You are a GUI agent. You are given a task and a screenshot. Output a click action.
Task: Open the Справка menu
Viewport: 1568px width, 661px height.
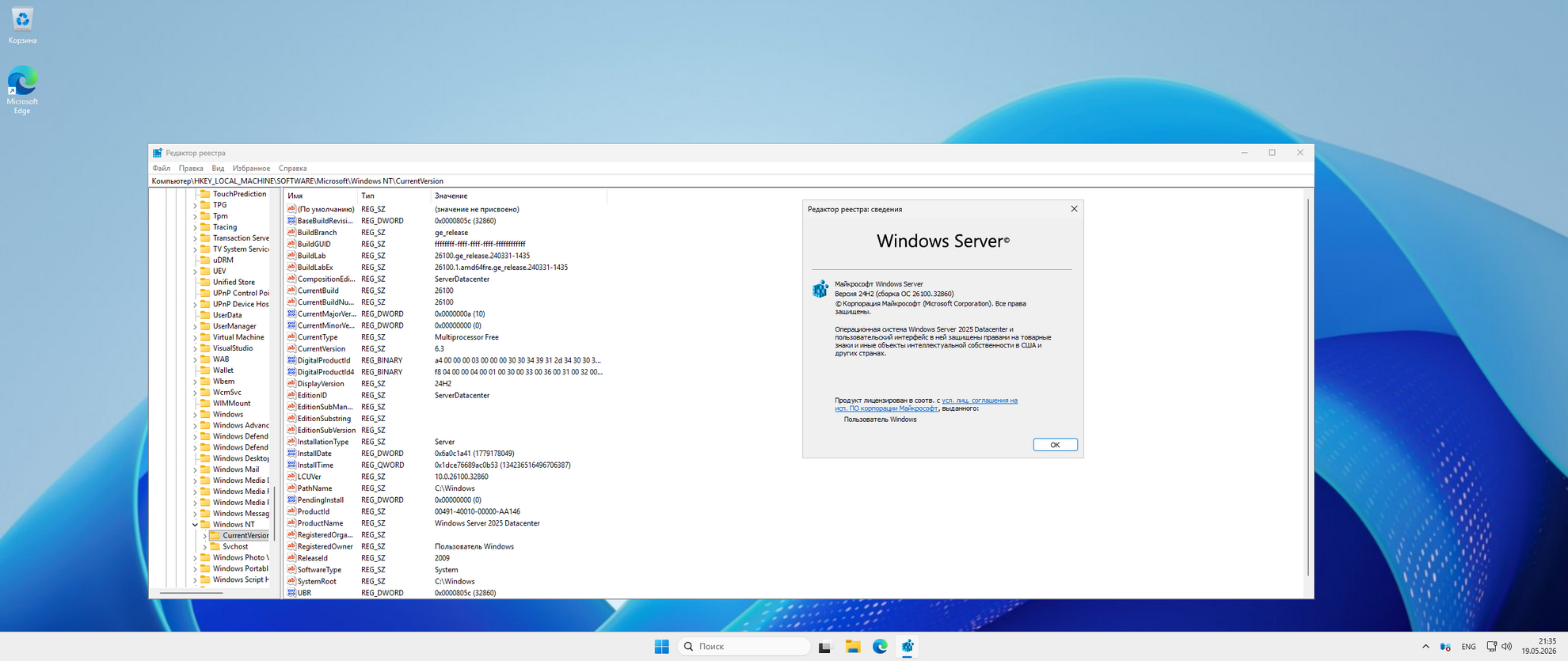[x=292, y=169]
